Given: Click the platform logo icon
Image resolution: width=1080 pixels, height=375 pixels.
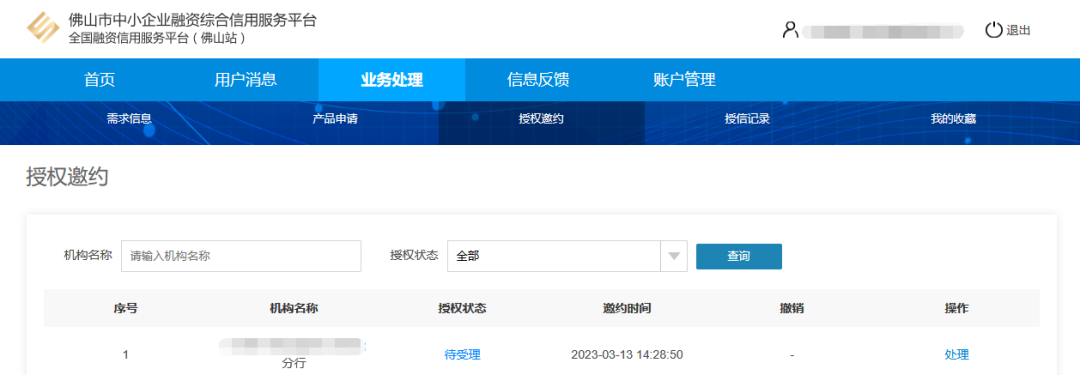Looking at the screenshot, I should pos(43,28).
